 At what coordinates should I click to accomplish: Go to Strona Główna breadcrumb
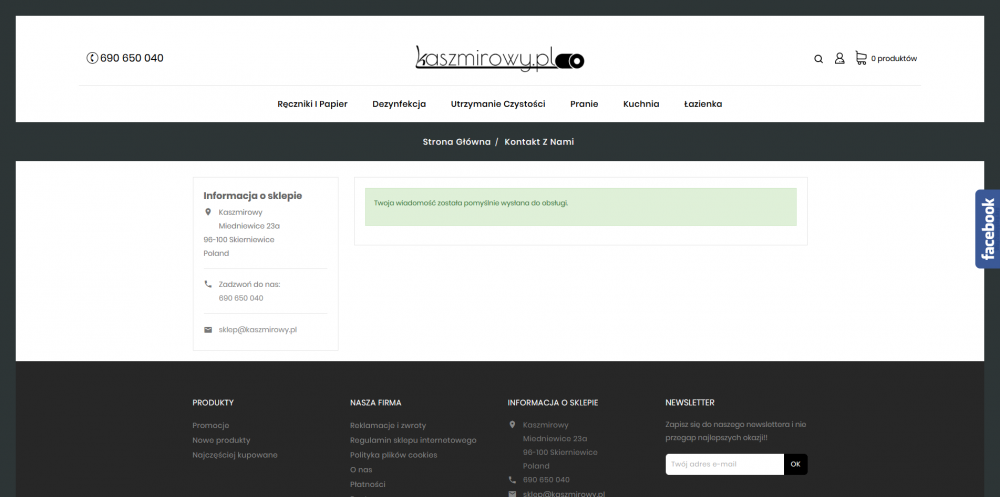pos(457,142)
